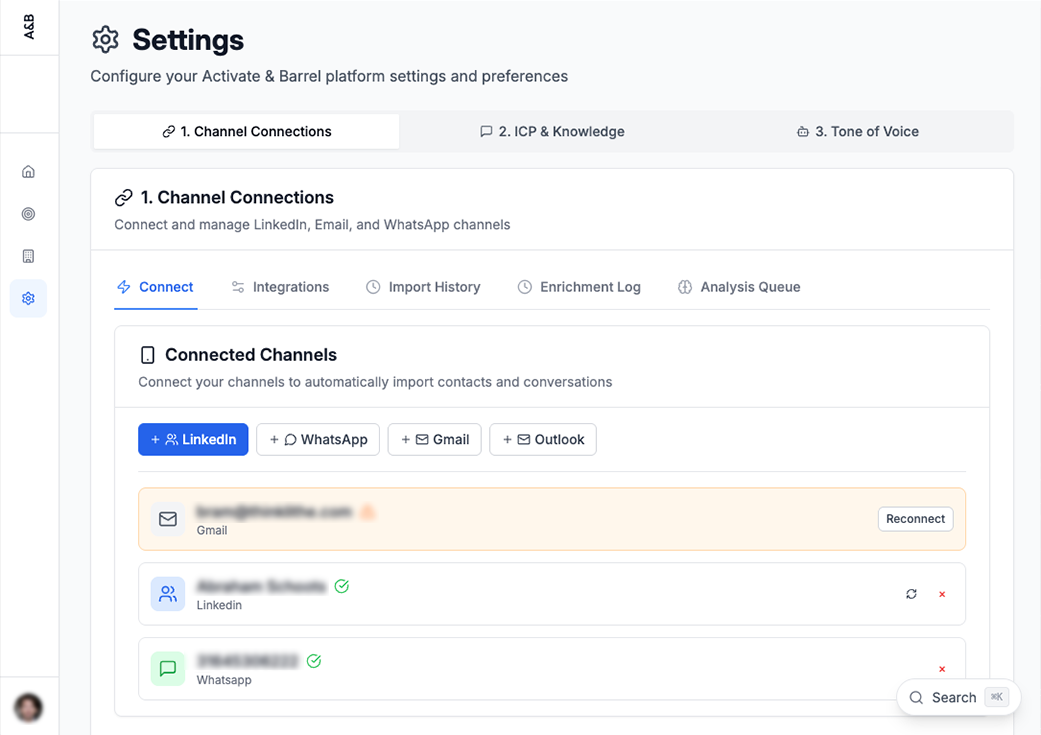Screen dimensions: 1041x735
Task: Click the LinkedIn sync refresh icon
Action: [911, 594]
